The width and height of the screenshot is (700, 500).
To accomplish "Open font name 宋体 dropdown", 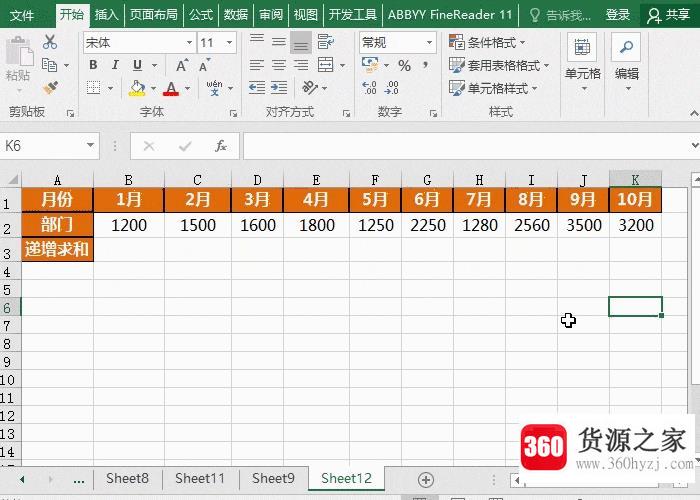I will 189,43.
